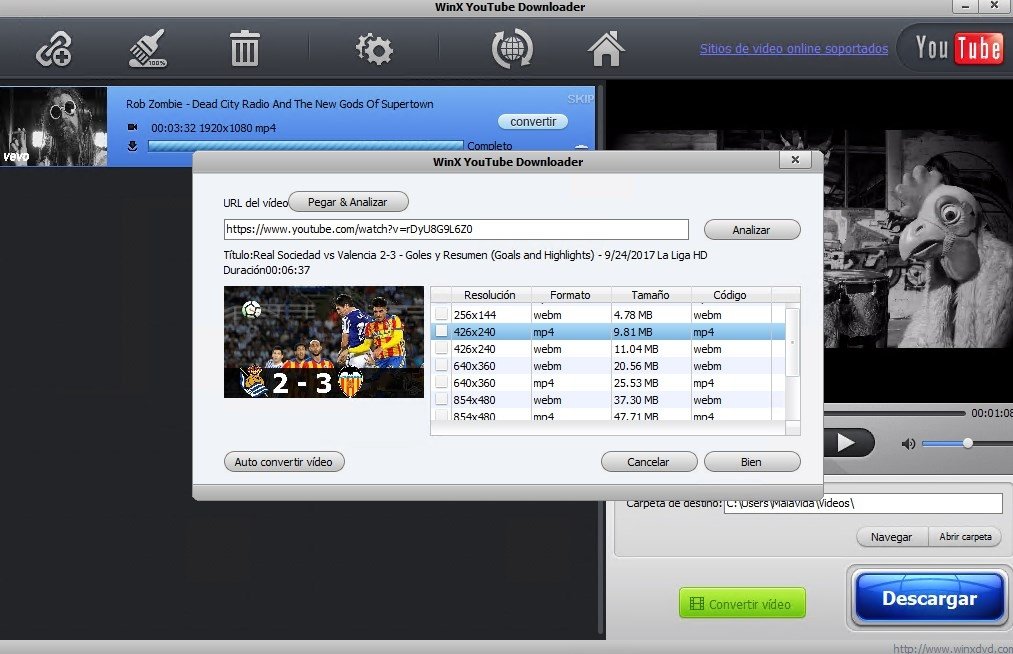Click the Resolución column header
Image resolution: width=1013 pixels, height=654 pixels.
tap(489, 295)
